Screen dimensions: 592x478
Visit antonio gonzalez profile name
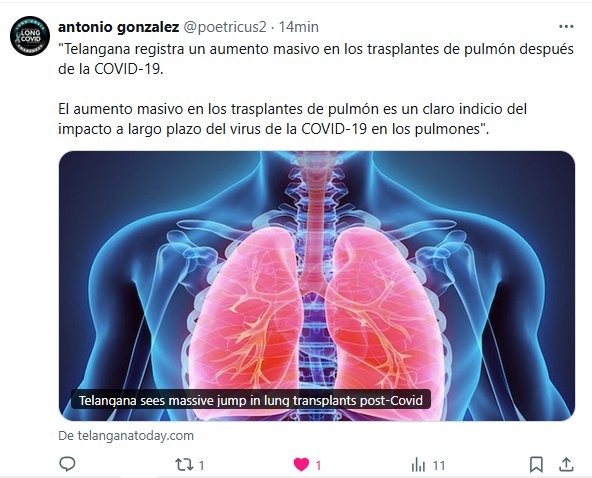tap(119, 27)
